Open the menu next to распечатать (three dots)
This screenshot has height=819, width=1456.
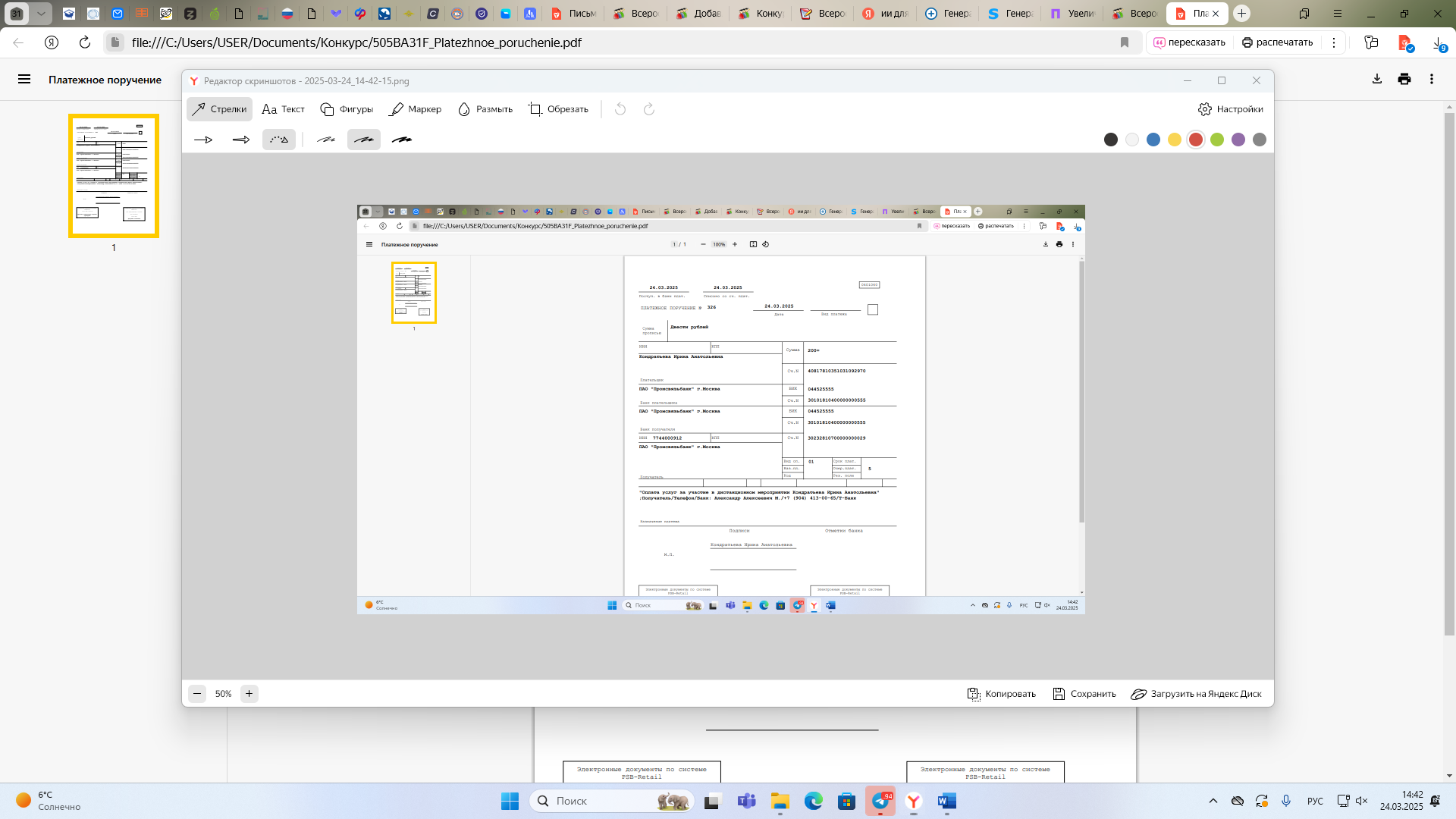(x=1334, y=42)
